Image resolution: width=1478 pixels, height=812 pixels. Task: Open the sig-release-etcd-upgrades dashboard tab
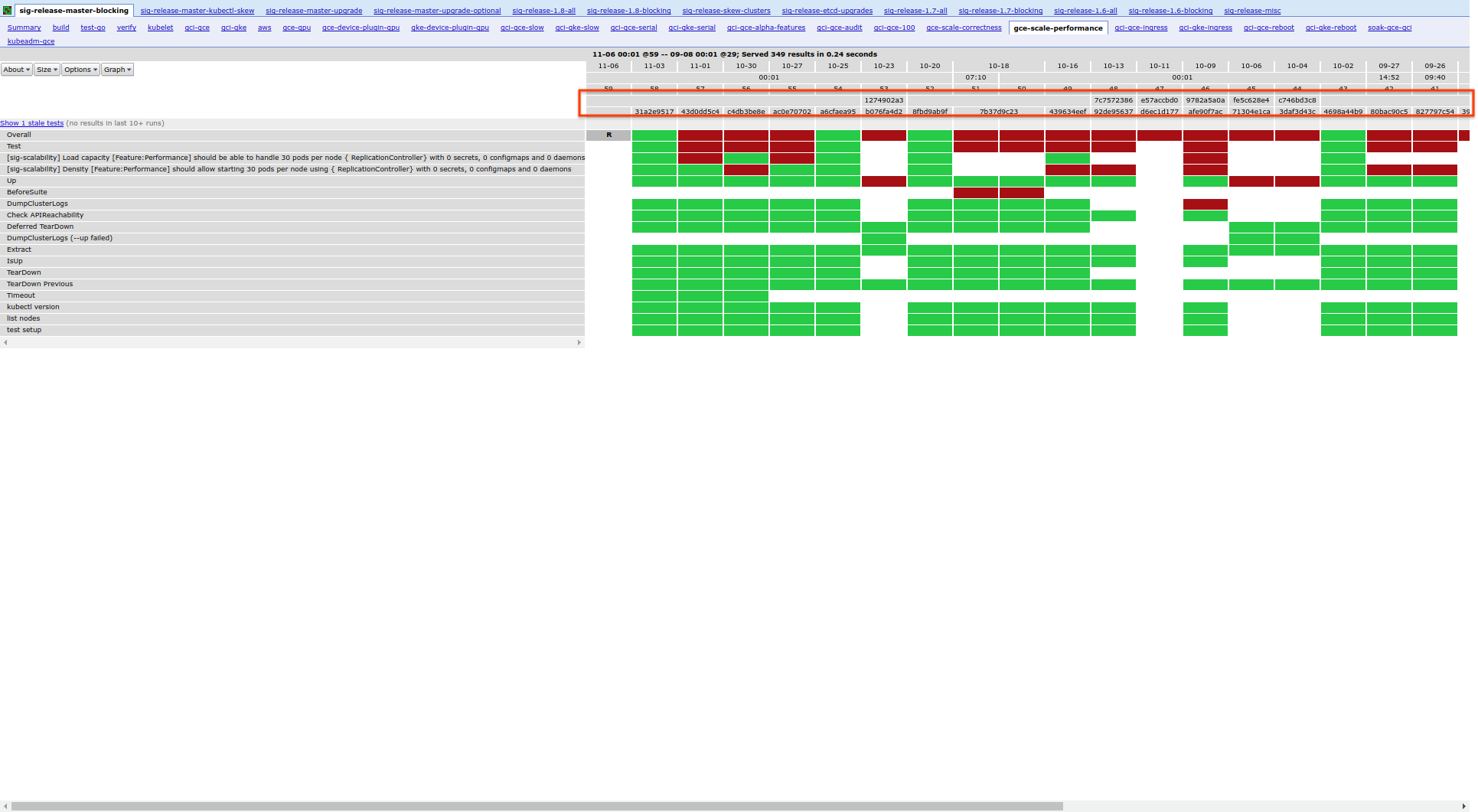pos(827,11)
